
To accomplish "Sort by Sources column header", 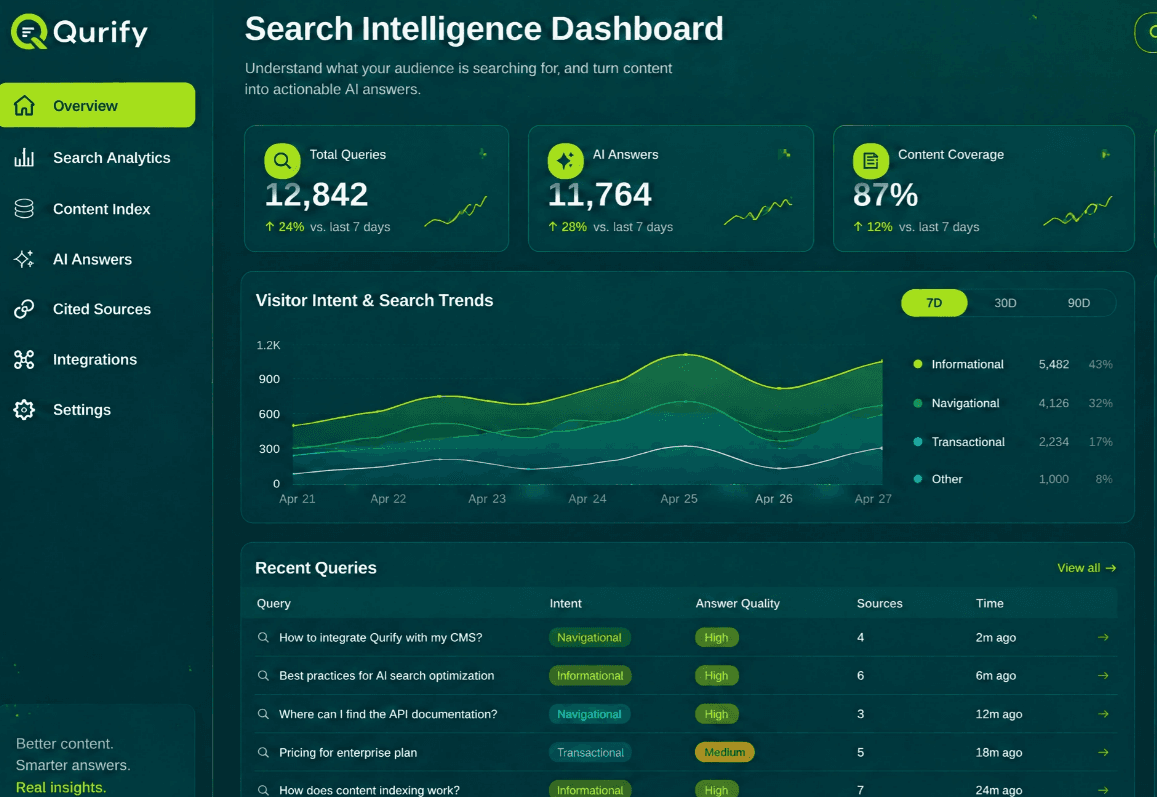I will [x=880, y=603].
